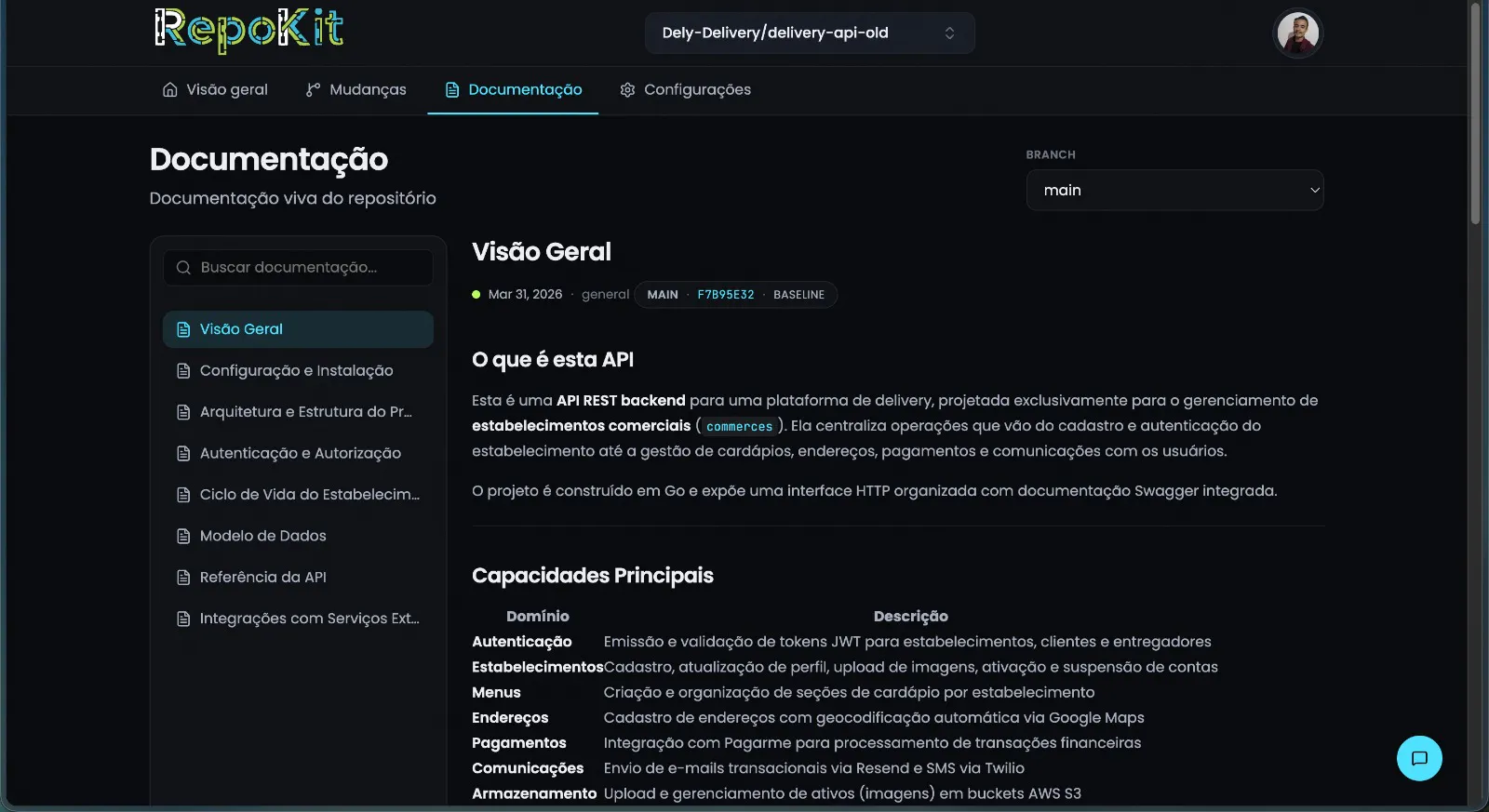Click the green status dot by Mar 31, 2026
Viewport: 1489px width, 812px height.
tap(476, 295)
